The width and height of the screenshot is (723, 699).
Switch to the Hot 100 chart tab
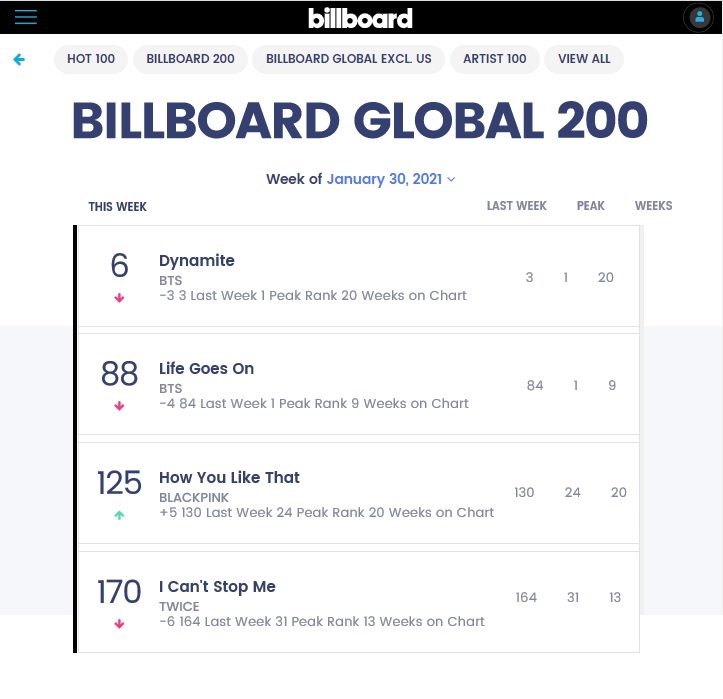pyautogui.click(x=91, y=59)
